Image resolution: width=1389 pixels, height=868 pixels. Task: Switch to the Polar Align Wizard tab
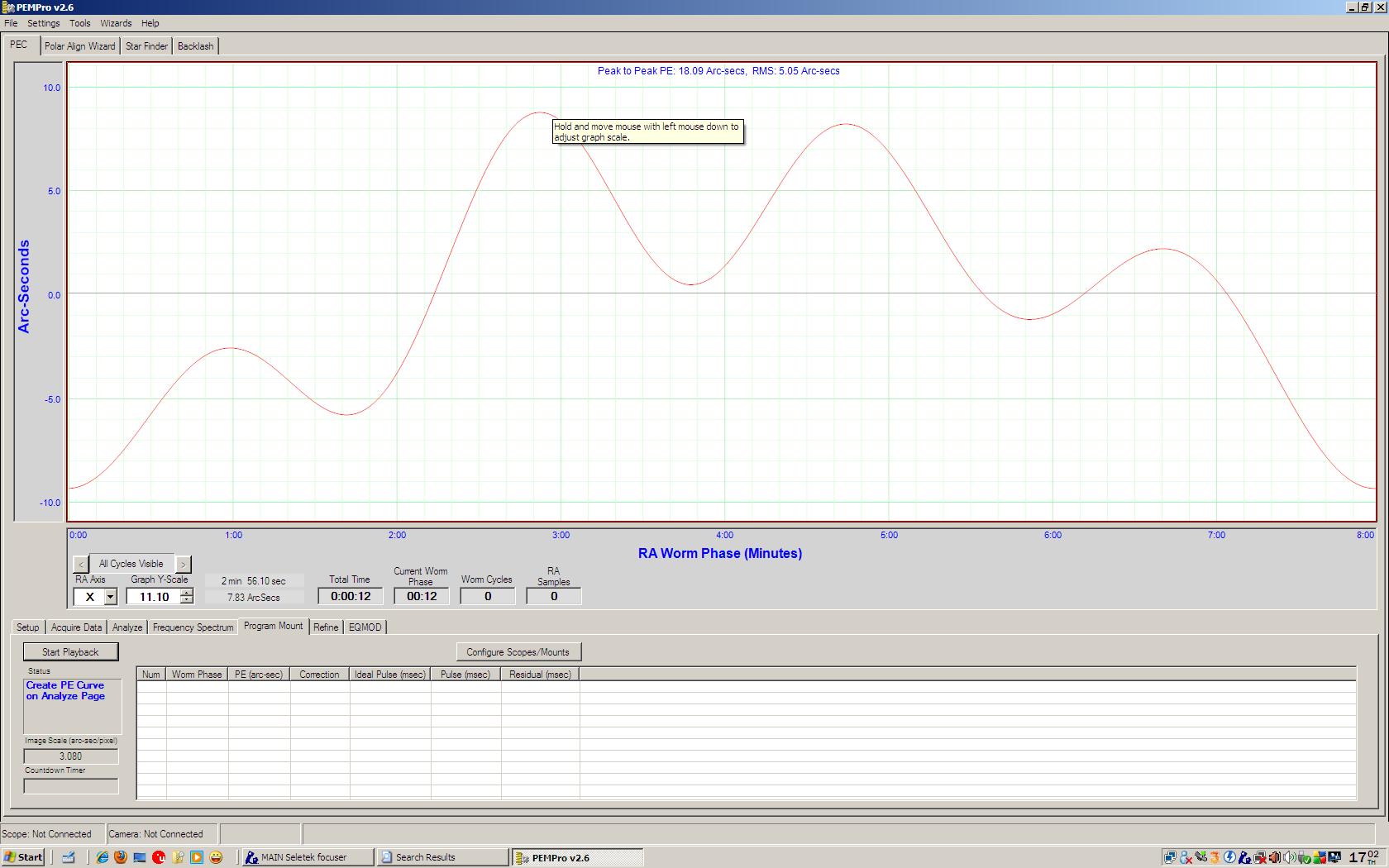[79, 46]
